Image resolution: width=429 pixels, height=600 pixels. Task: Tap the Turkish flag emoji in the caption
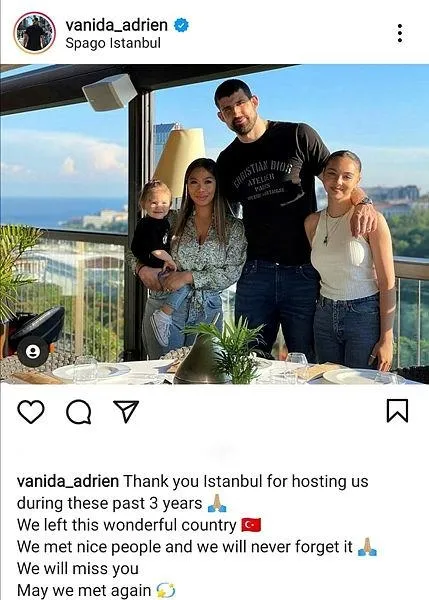[x=251, y=525]
